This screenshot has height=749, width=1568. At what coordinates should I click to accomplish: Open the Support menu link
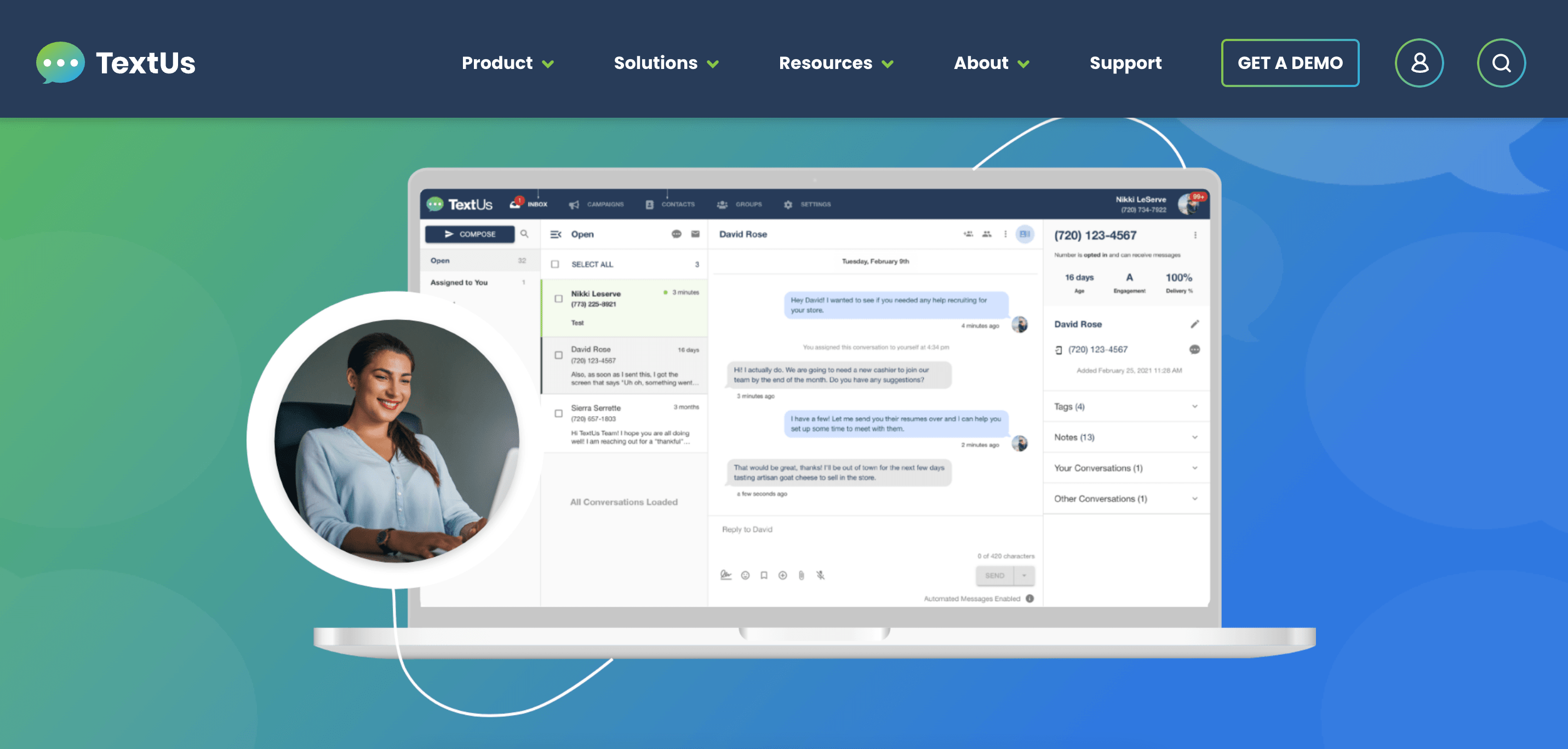1125,62
